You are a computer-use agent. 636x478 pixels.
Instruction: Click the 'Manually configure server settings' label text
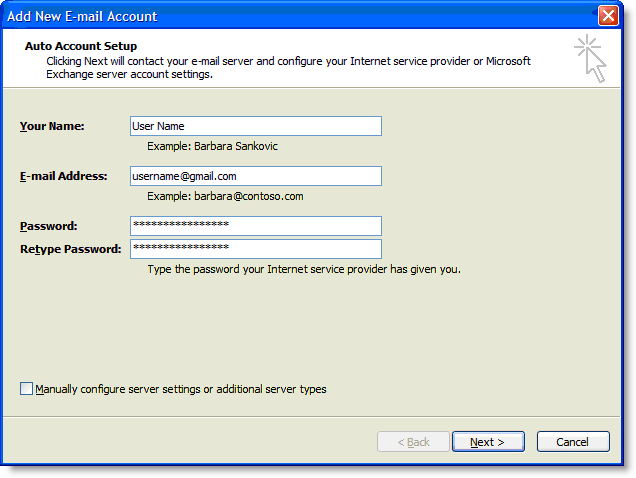(x=181, y=389)
